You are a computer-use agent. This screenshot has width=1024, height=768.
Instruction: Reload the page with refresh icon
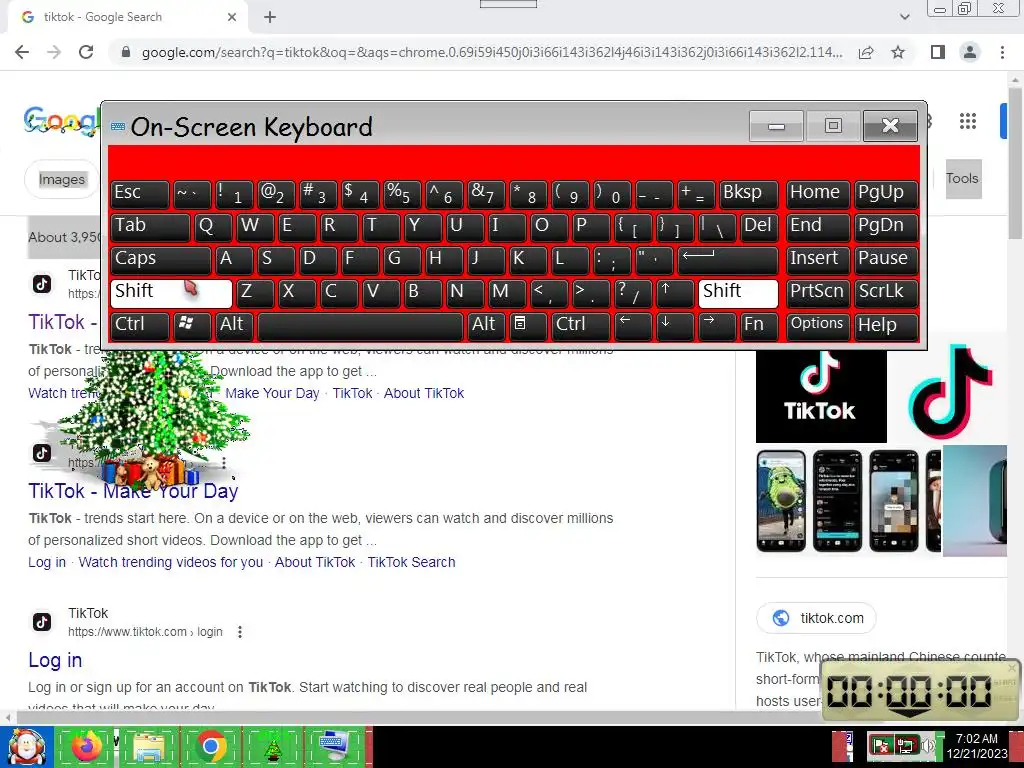[x=86, y=52]
